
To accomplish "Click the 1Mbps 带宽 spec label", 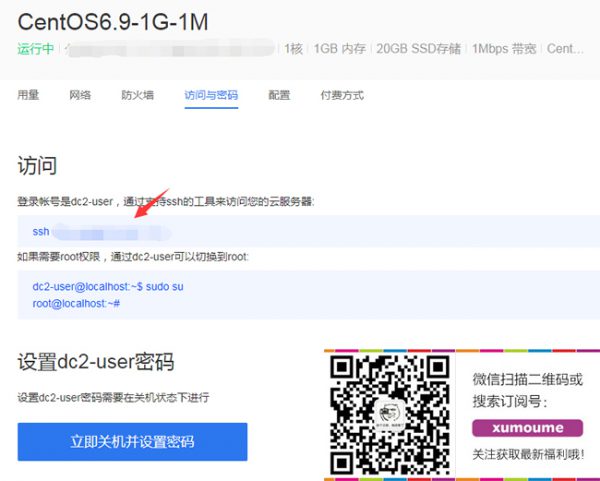I will point(504,48).
